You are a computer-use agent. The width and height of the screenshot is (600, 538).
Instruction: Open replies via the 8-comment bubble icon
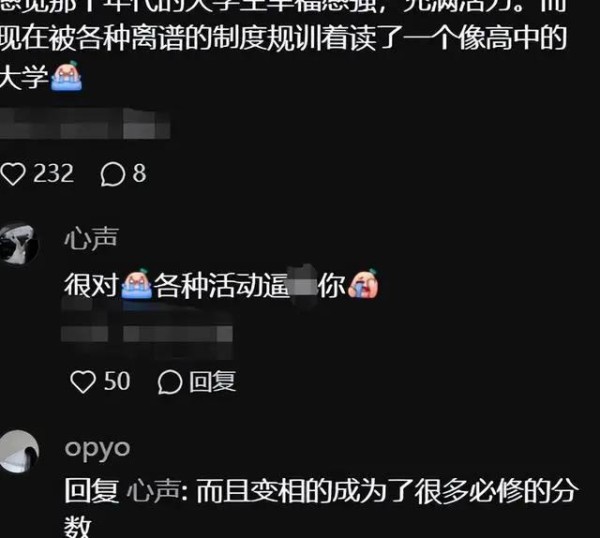click(x=112, y=174)
